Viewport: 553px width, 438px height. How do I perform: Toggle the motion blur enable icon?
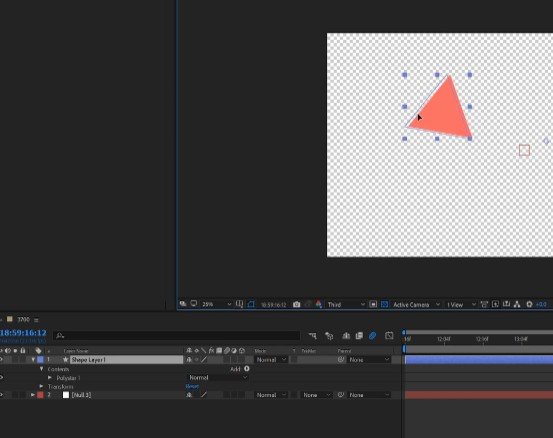[x=372, y=336]
